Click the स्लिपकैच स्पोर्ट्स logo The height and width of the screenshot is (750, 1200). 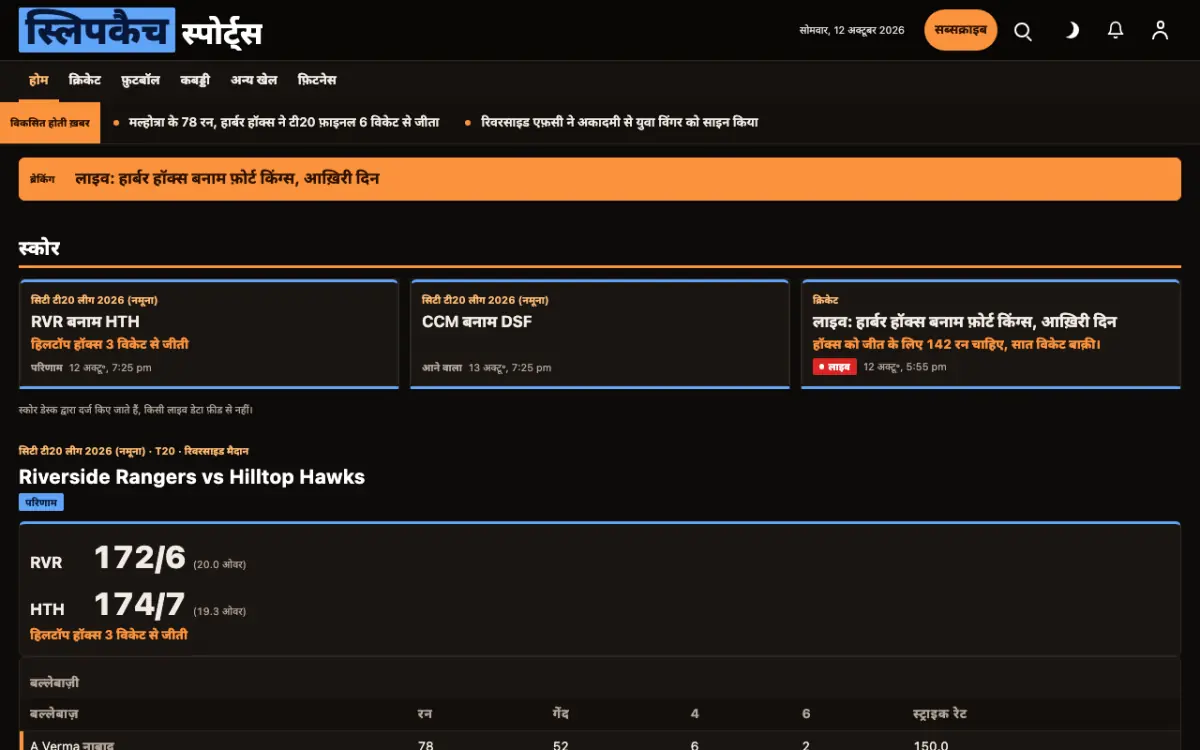tap(140, 31)
